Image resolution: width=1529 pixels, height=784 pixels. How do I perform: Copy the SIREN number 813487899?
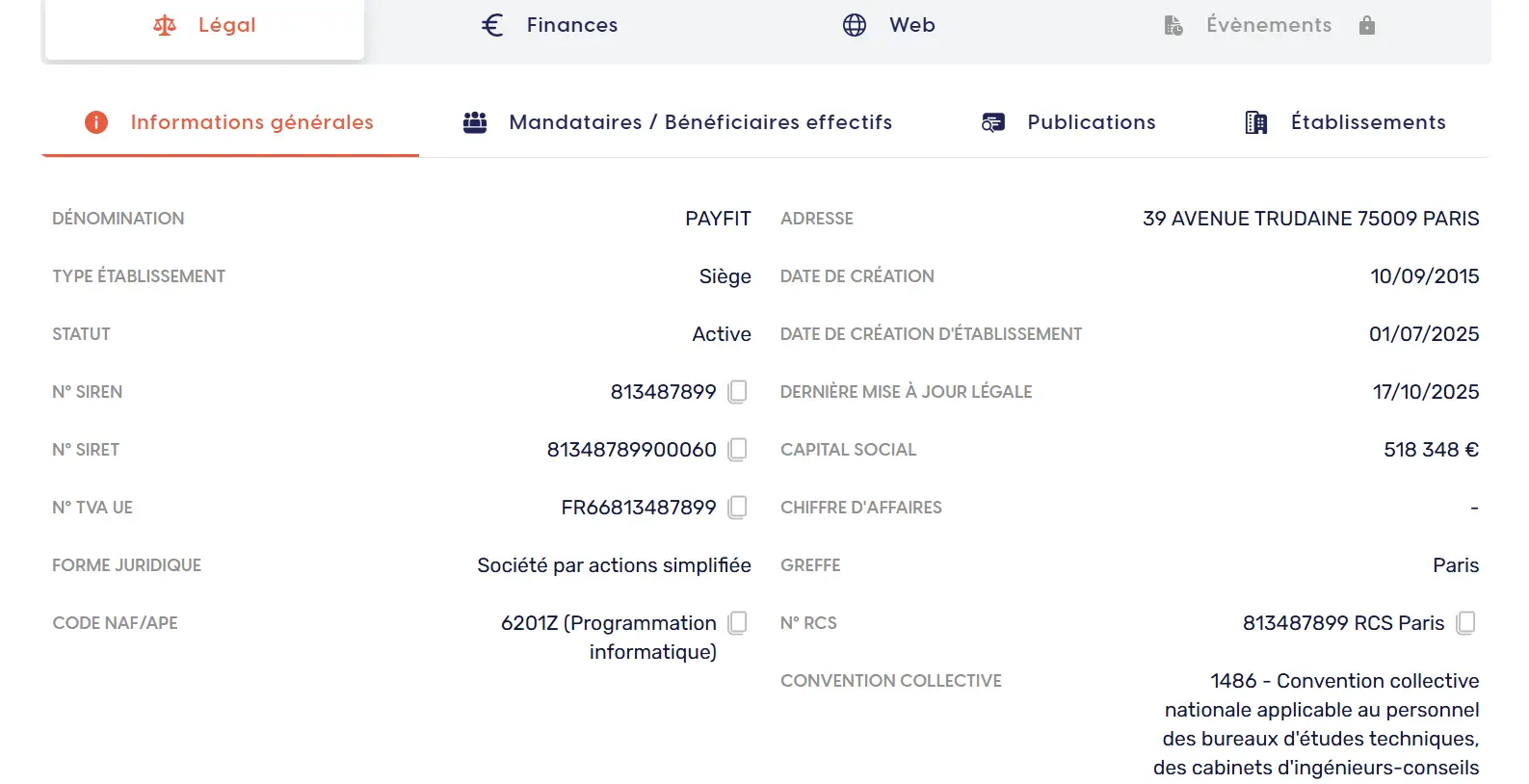[x=737, y=392]
